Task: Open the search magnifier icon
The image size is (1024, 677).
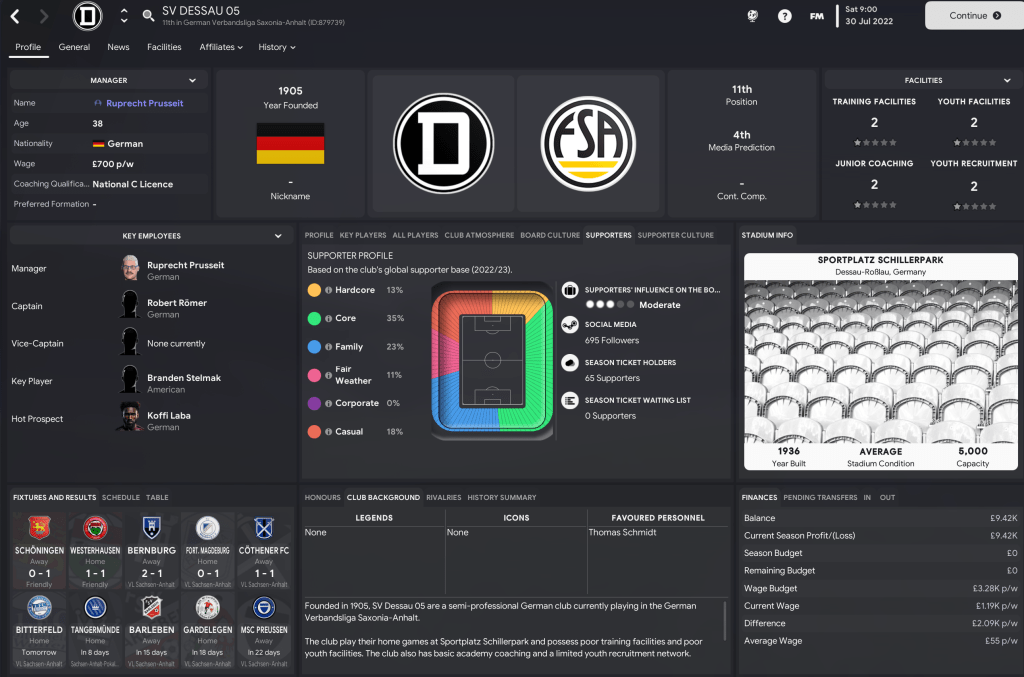Action: pyautogui.click(x=148, y=16)
